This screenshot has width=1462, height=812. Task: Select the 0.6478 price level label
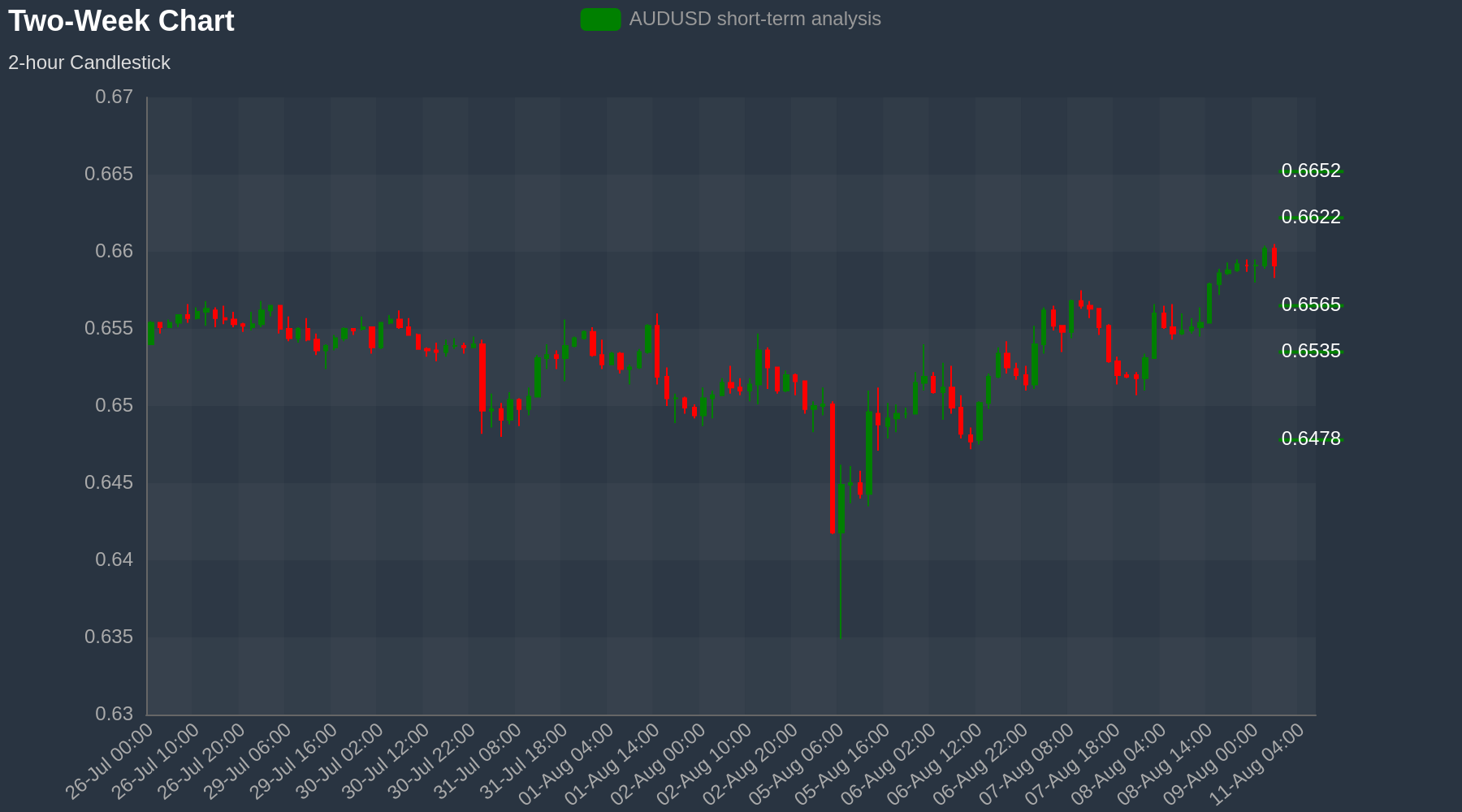[1311, 438]
